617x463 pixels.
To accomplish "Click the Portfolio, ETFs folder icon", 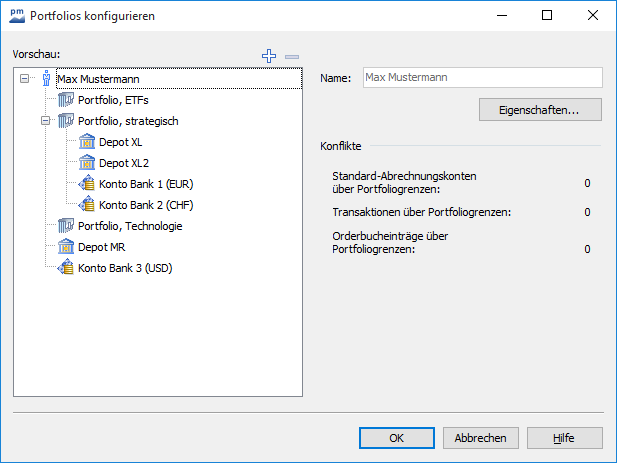I will [66, 100].
